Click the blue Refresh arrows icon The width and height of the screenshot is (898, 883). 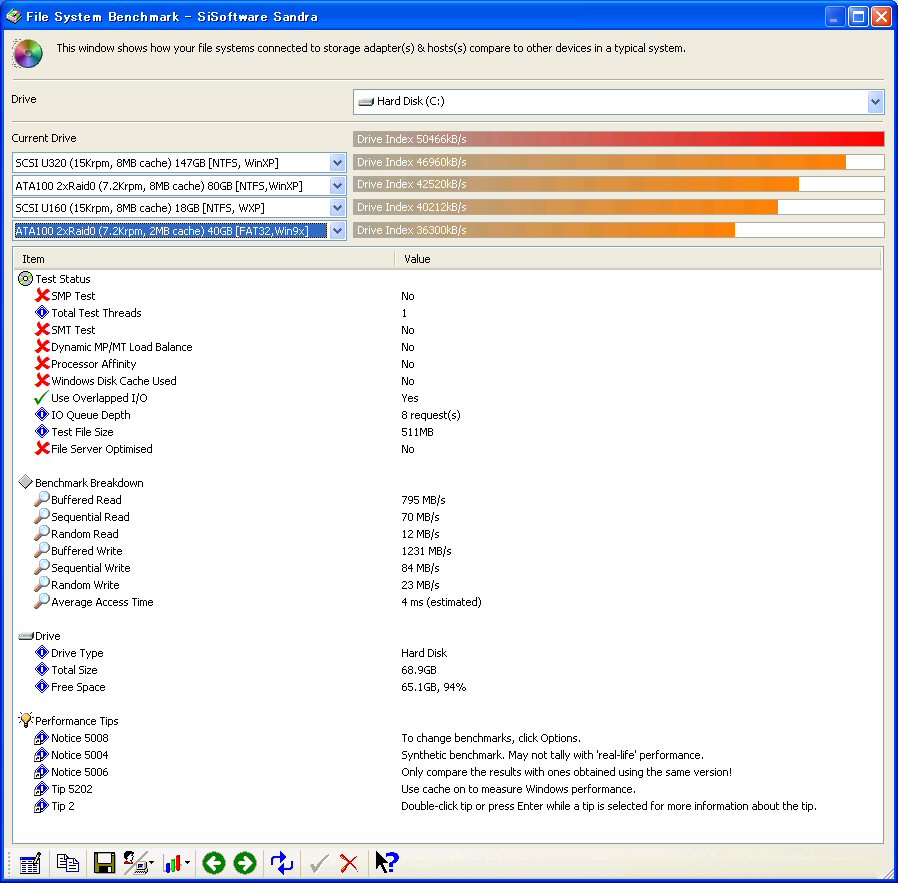point(282,863)
